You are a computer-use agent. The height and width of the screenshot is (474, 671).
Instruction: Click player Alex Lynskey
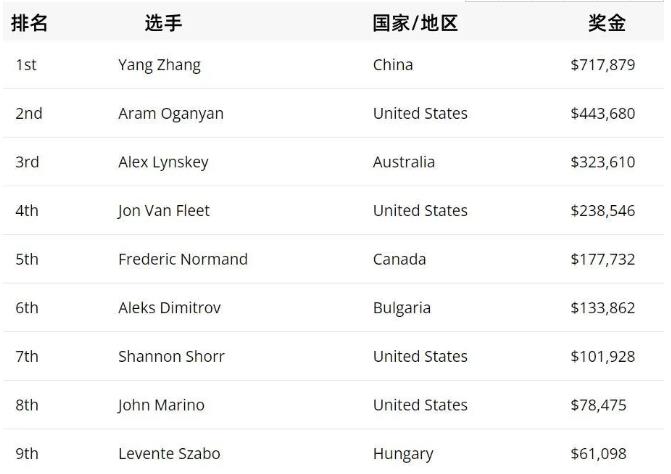tap(163, 162)
